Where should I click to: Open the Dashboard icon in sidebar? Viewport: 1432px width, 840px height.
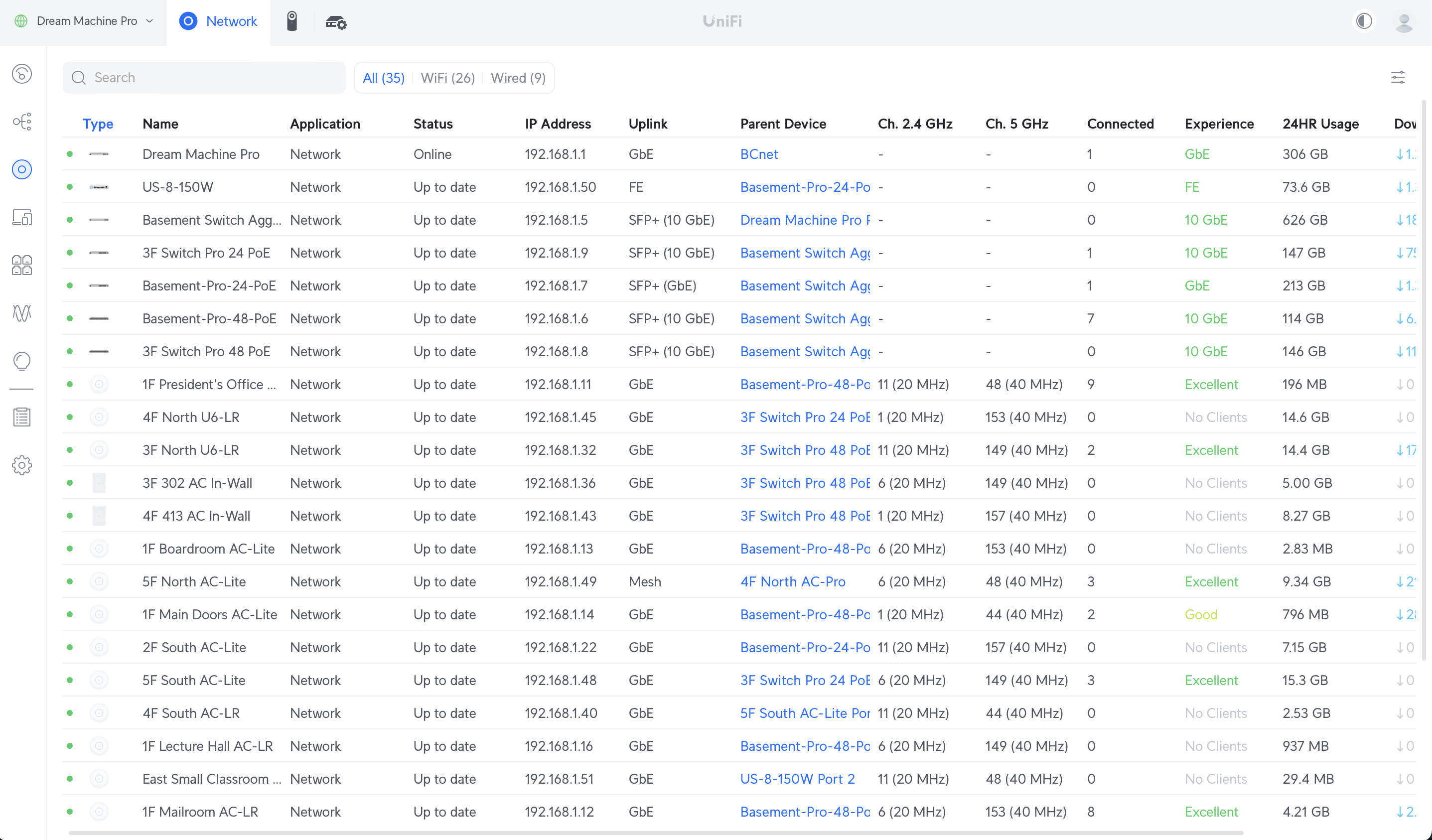(x=21, y=74)
